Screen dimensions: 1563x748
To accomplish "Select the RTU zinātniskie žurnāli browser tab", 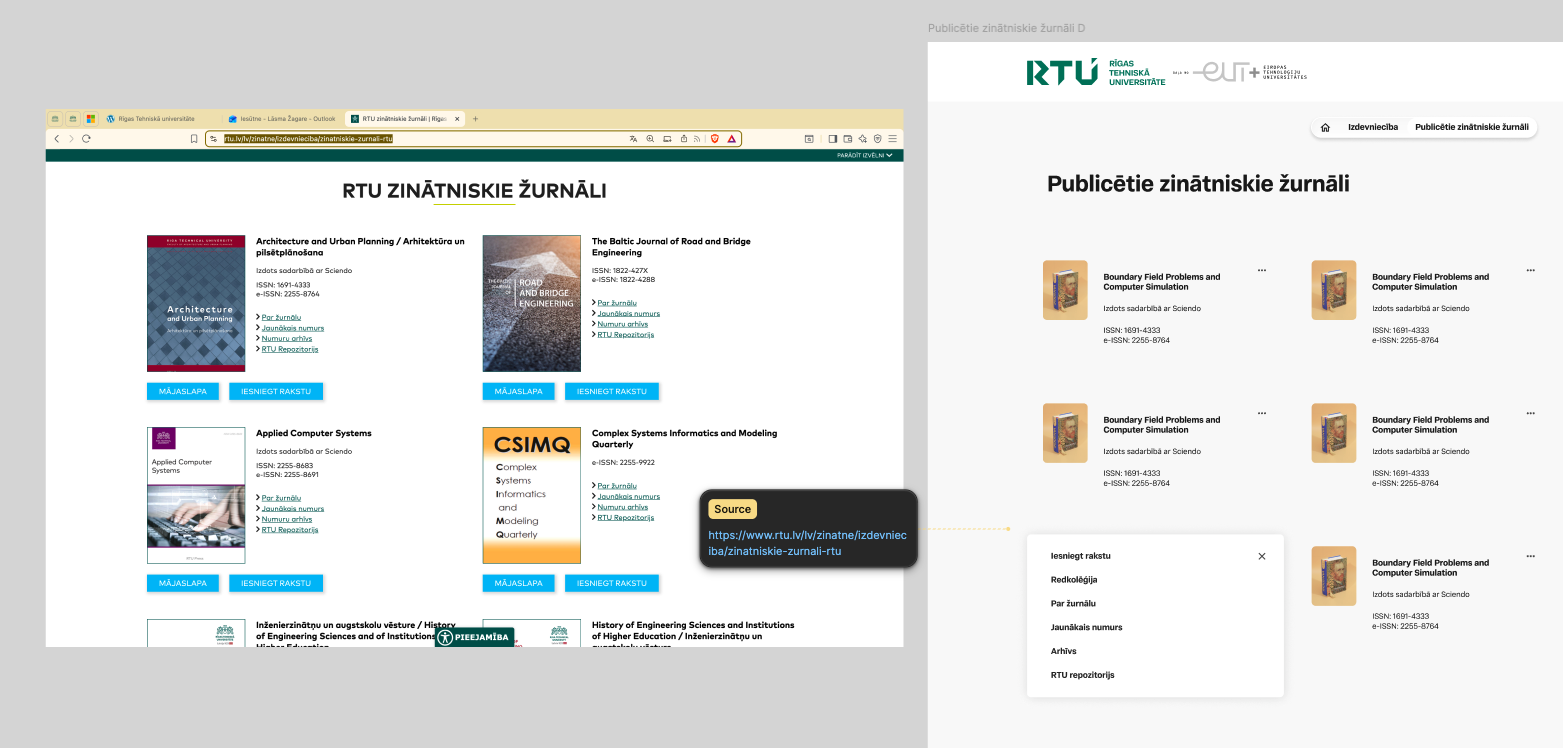I will pyautogui.click(x=404, y=119).
